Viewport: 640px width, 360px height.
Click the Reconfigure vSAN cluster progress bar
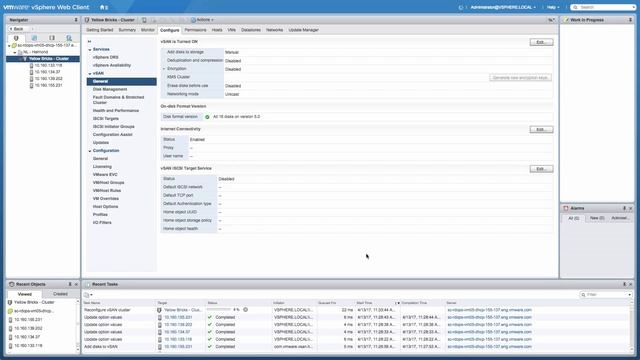(220, 310)
